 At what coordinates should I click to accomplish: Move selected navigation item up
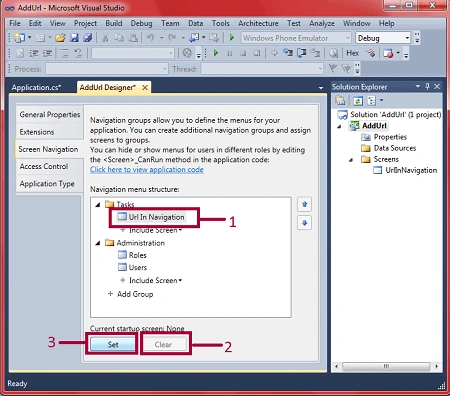tap(304, 204)
